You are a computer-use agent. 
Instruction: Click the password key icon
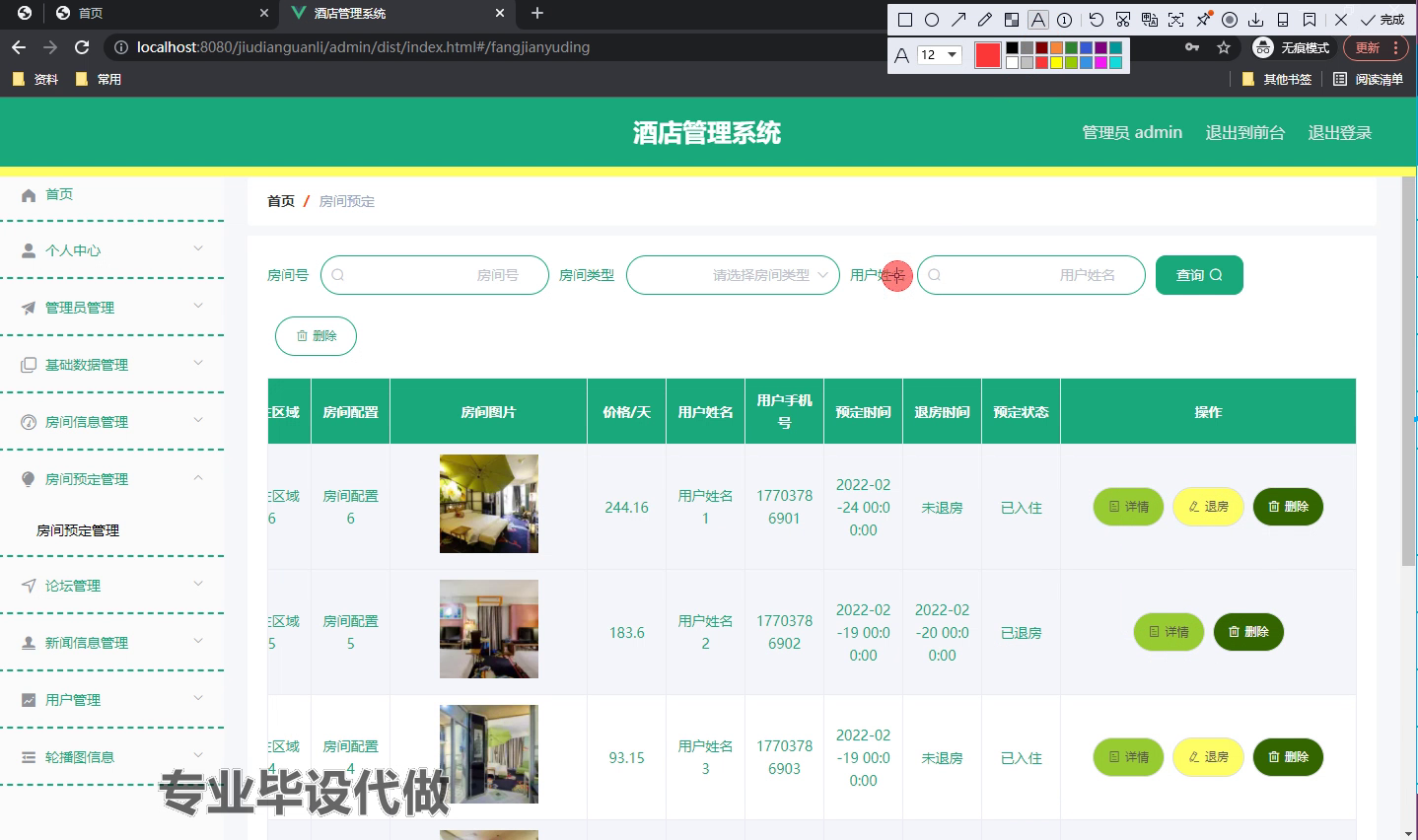pos(1192,47)
